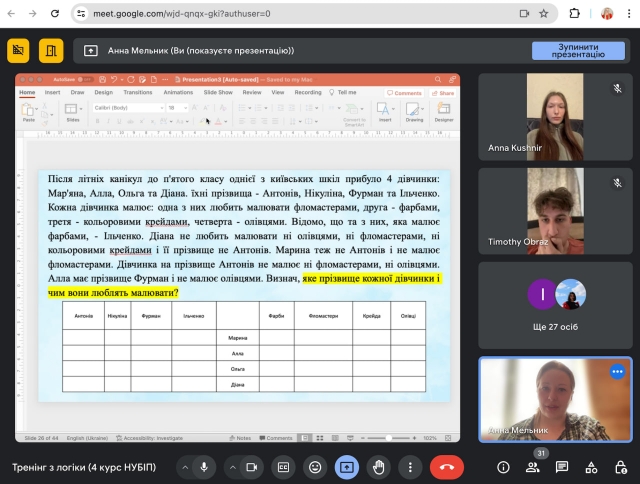Open the chat panel icon
The width and height of the screenshot is (640, 484).
pyautogui.click(x=562, y=467)
